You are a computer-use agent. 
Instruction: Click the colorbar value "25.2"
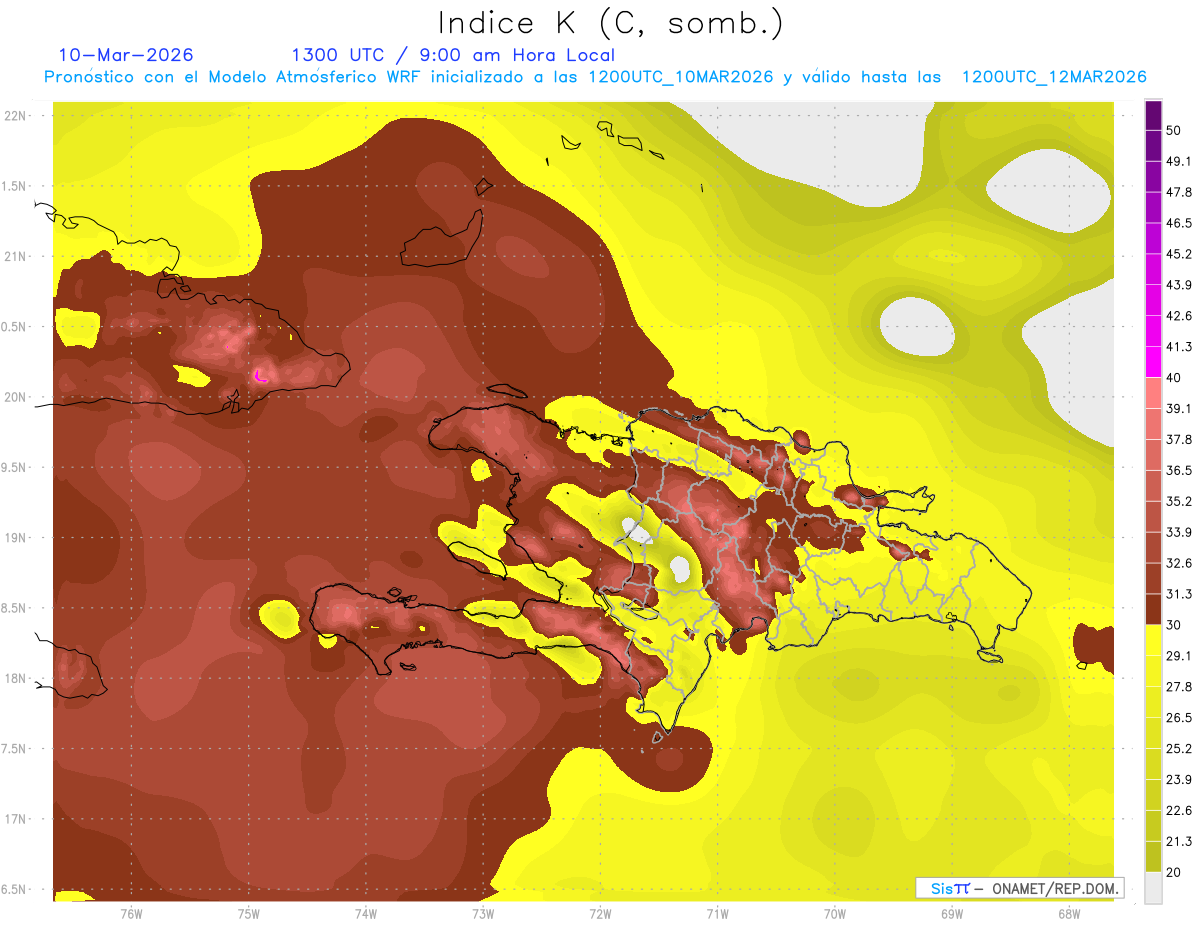[1180, 749]
